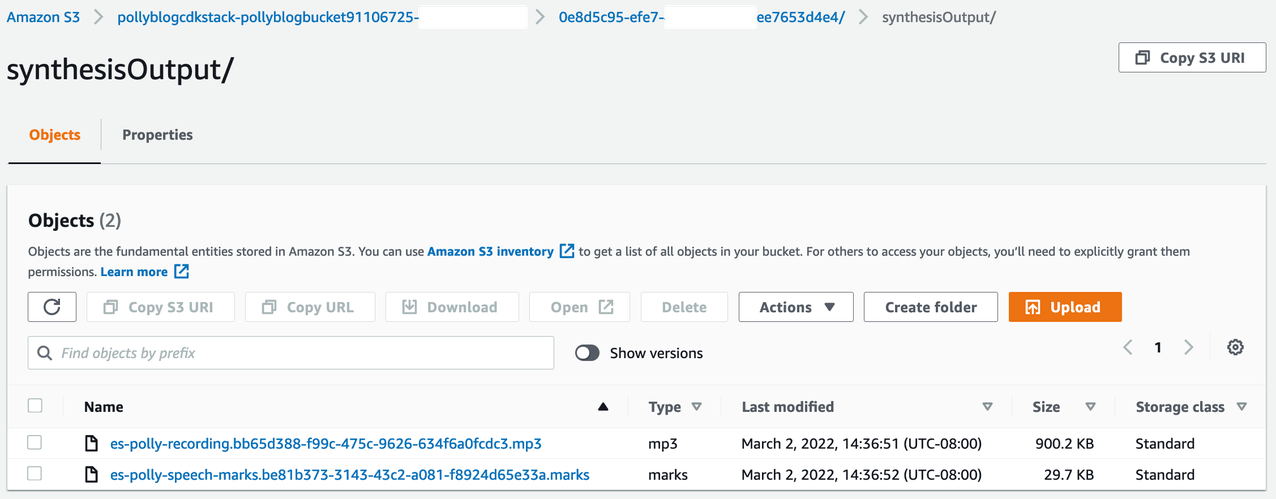This screenshot has width=1276, height=499.
Task: Click the 29.7 KB size cell
Action: [1068, 474]
